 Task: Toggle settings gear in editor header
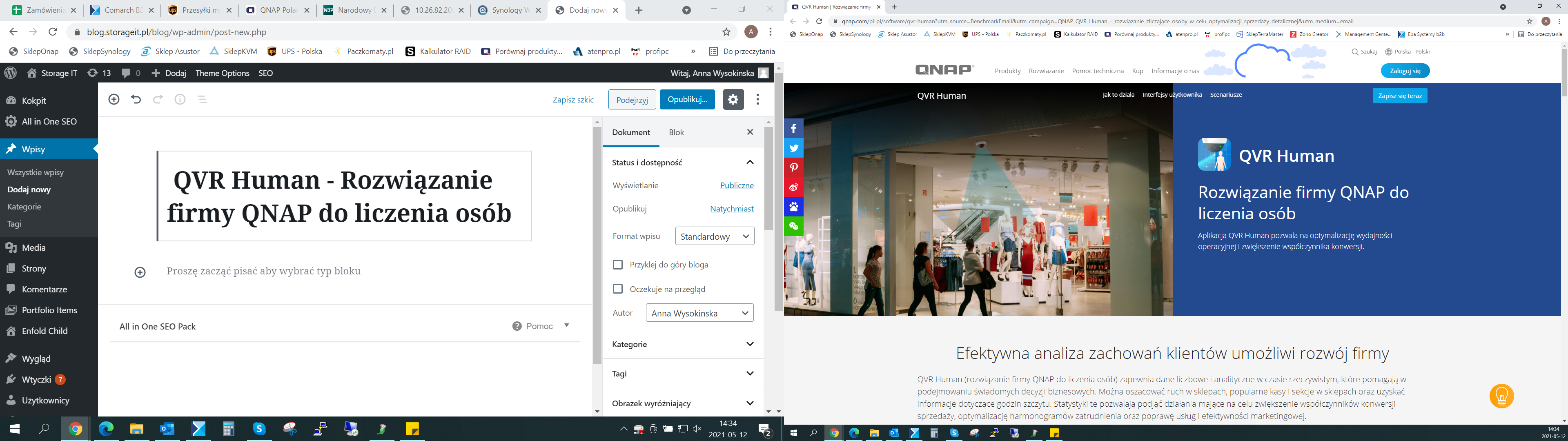click(733, 99)
